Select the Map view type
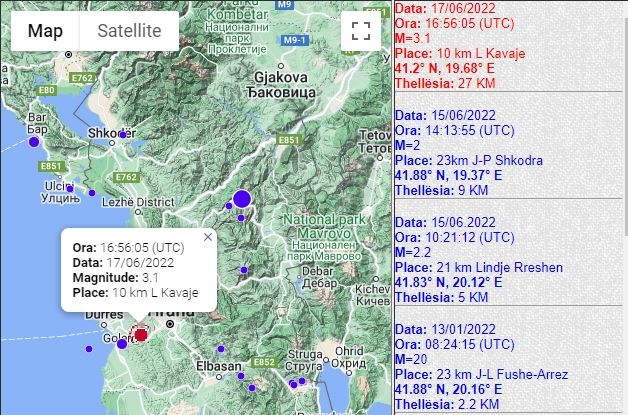This screenshot has width=628, height=415. tap(44, 30)
